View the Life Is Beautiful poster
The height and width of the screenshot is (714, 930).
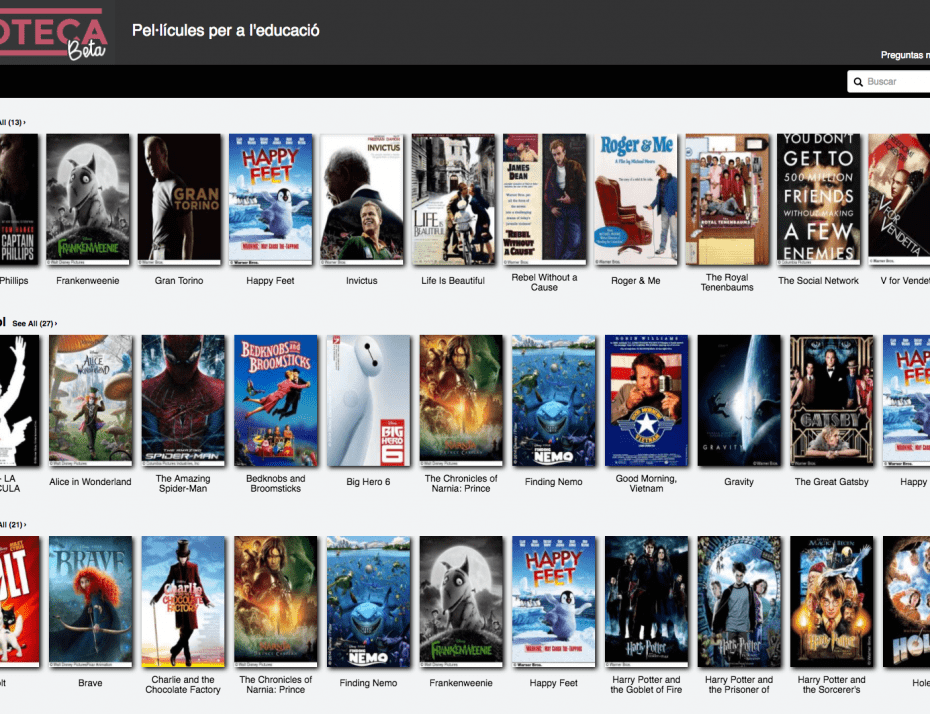[x=453, y=199]
